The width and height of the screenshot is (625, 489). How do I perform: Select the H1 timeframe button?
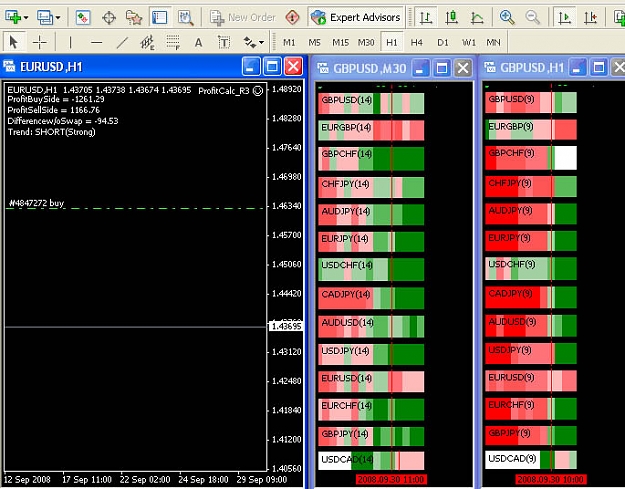tap(391, 42)
